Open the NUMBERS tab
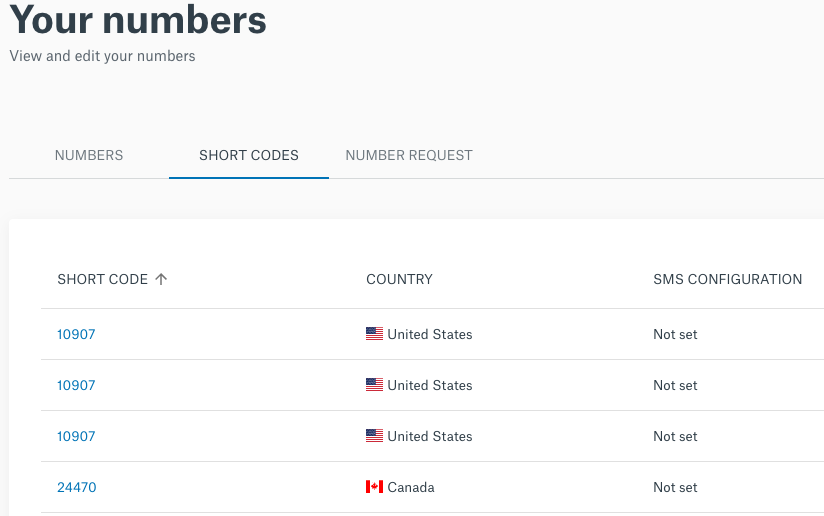Image resolution: width=824 pixels, height=516 pixels. pyautogui.click(x=89, y=155)
